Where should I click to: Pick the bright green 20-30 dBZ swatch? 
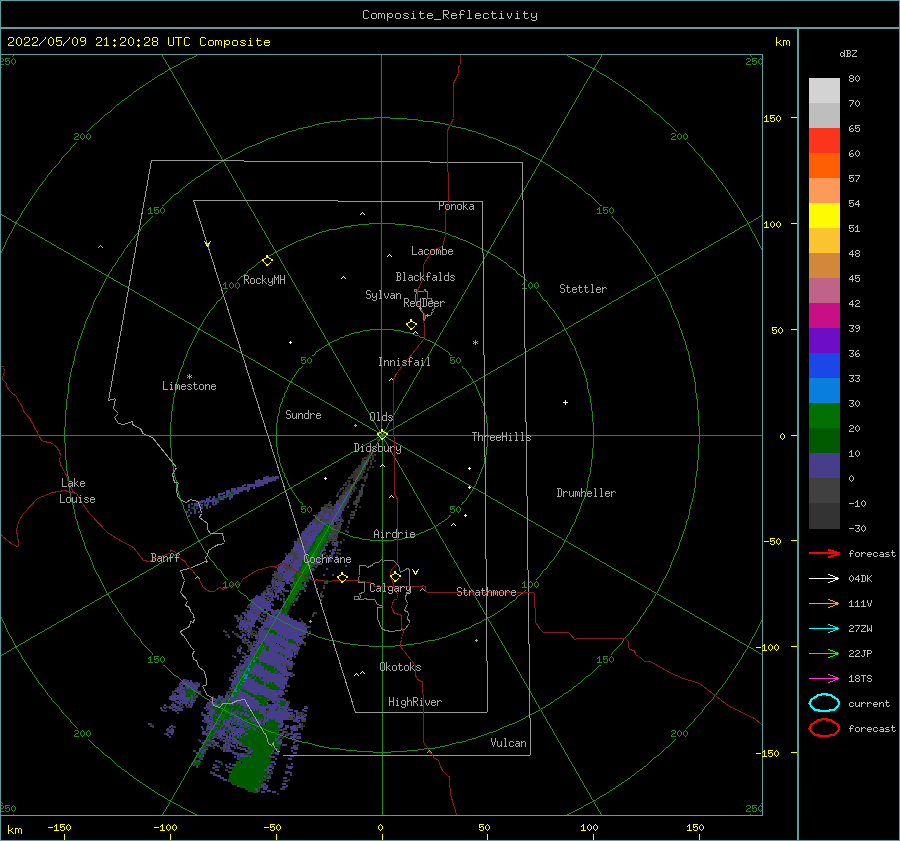coord(824,416)
